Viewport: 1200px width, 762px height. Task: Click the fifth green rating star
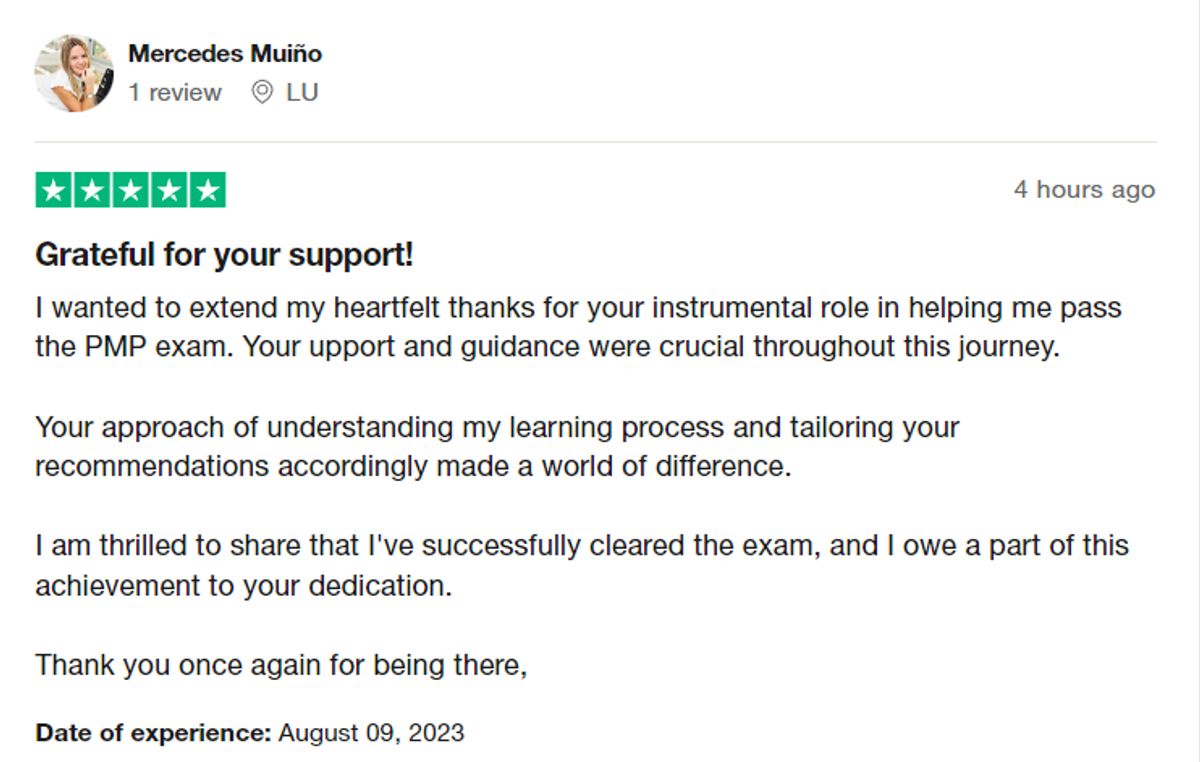pyautogui.click(x=207, y=190)
